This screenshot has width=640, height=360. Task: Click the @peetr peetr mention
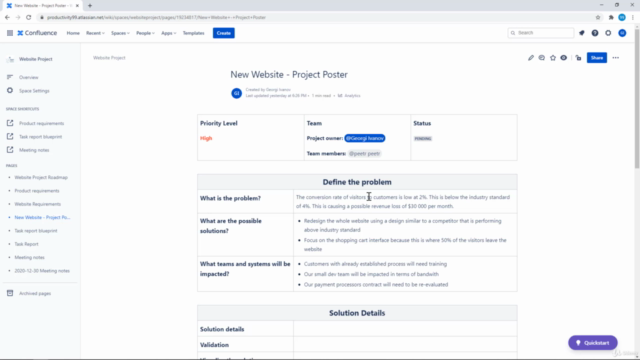[x=364, y=154]
